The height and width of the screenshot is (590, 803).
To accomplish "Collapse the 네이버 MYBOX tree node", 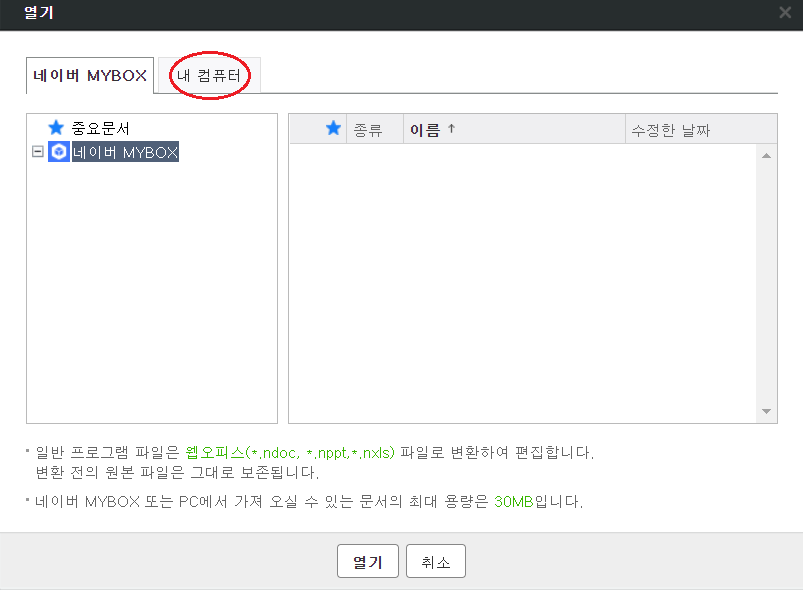I will click(37, 152).
